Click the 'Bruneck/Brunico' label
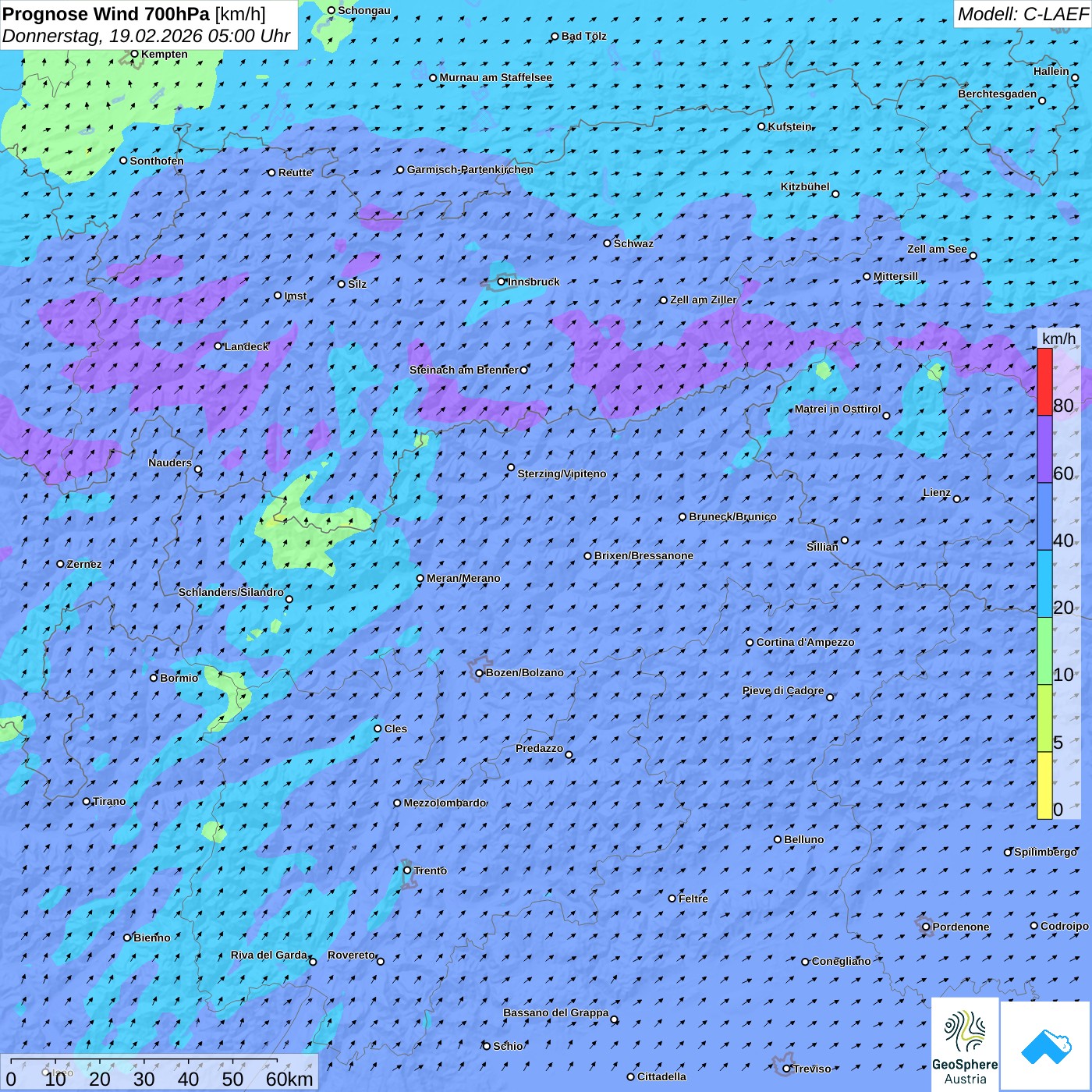1092x1092 pixels. point(732,516)
